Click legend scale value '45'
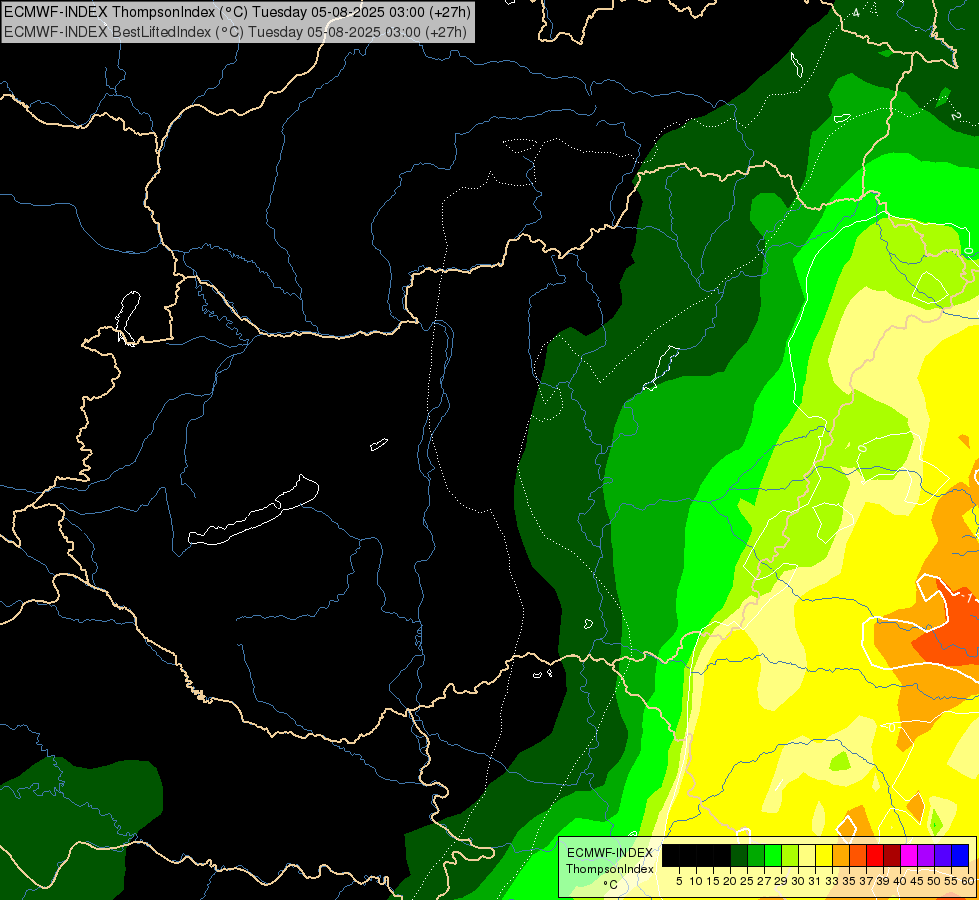Screen dimensions: 979x900 coord(917,881)
